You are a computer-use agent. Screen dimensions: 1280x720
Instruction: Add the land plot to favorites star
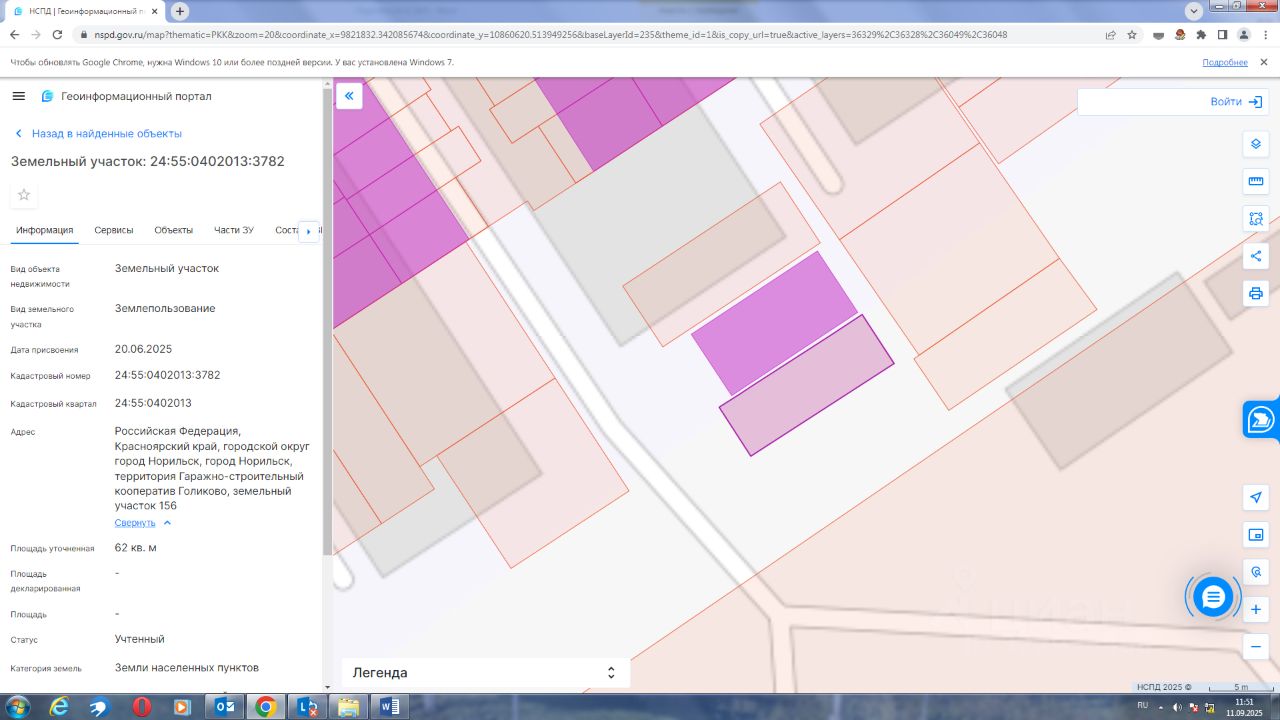click(24, 195)
